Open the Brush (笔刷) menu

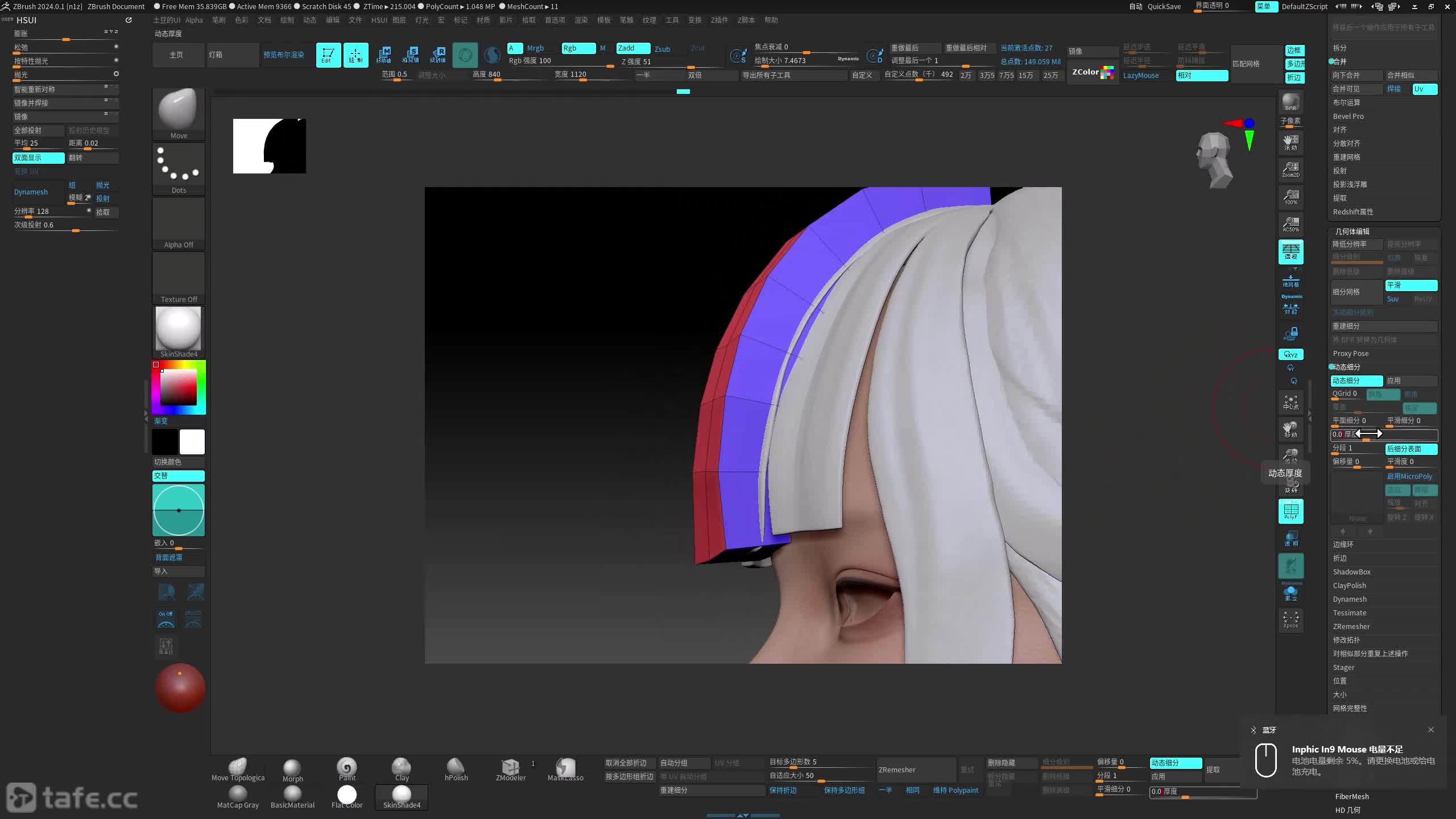(219, 20)
